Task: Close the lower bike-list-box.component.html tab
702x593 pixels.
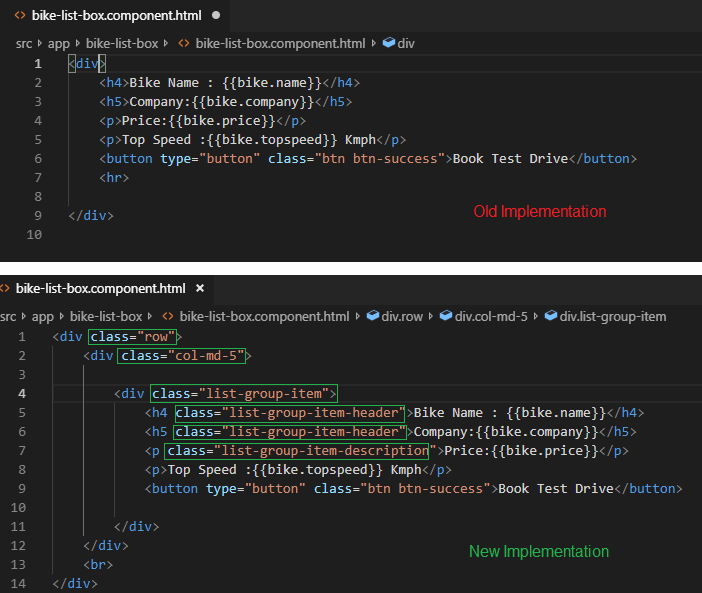Action: pos(199,288)
